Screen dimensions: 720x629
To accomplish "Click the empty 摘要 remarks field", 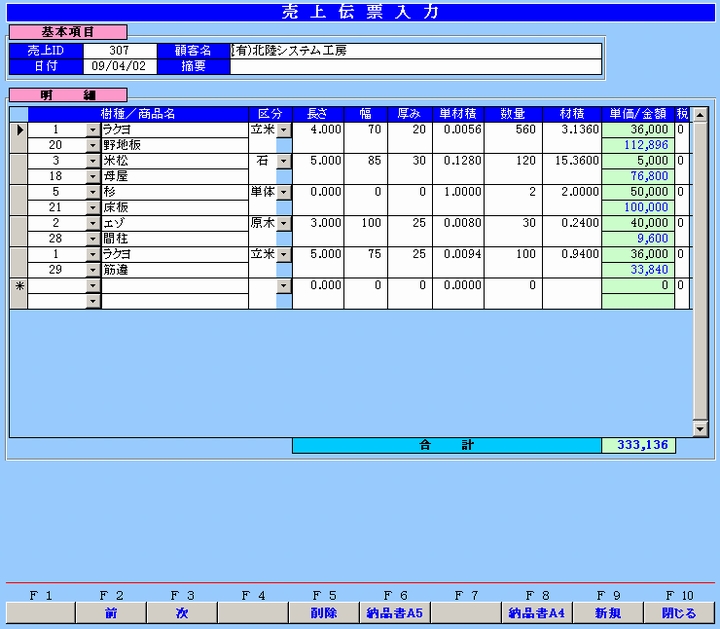I will (415, 67).
